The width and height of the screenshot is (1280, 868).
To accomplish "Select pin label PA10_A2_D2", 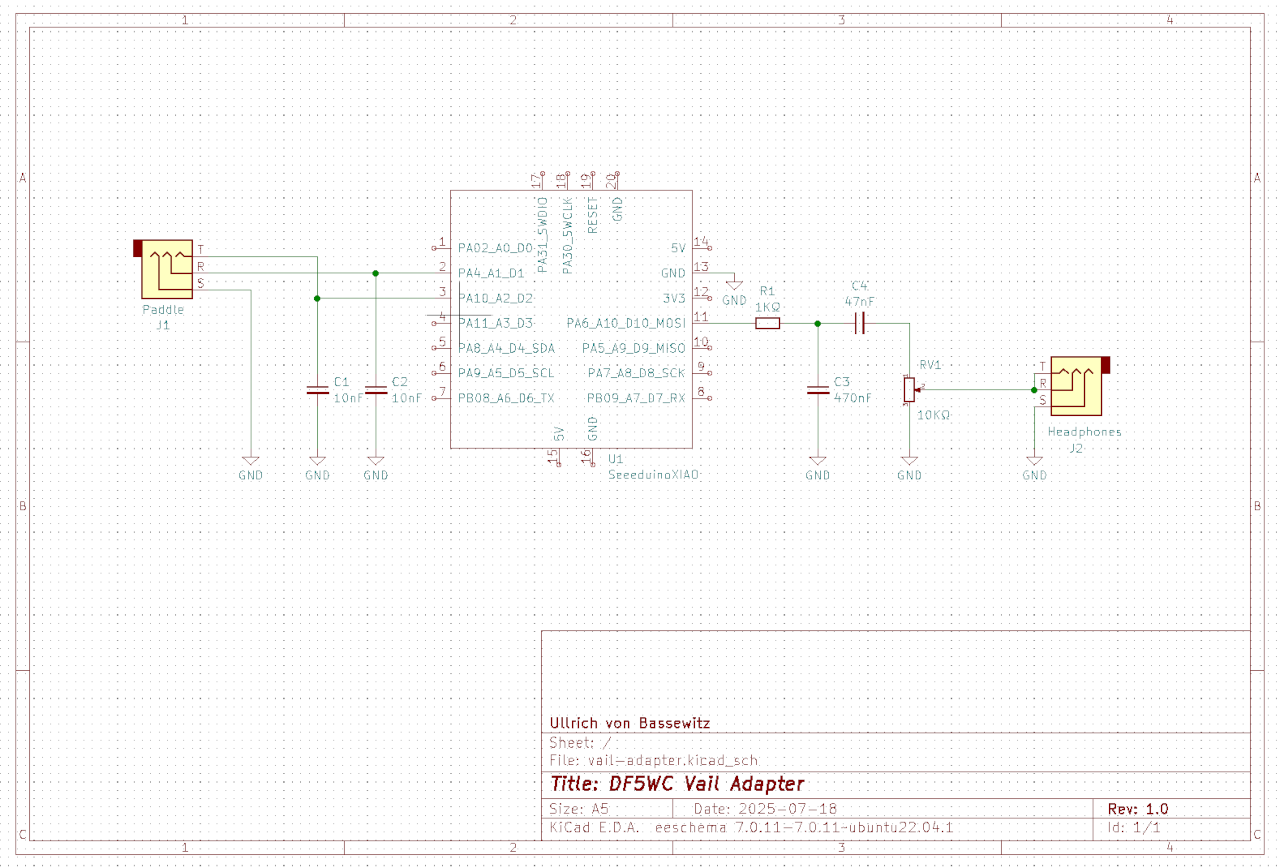I will [x=495, y=298].
